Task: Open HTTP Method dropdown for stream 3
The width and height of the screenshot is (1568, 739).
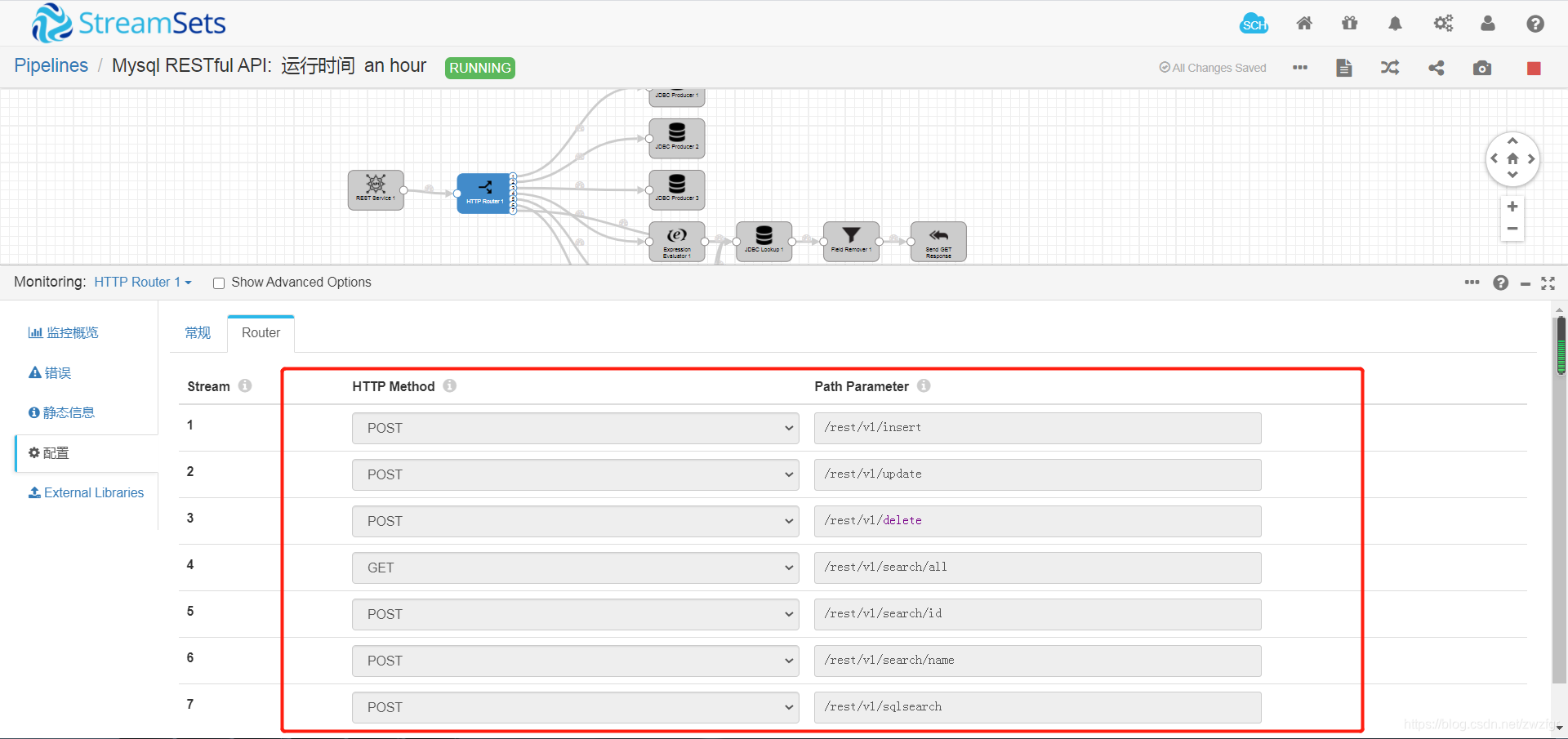Action: pyautogui.click(x=576, y=521)
